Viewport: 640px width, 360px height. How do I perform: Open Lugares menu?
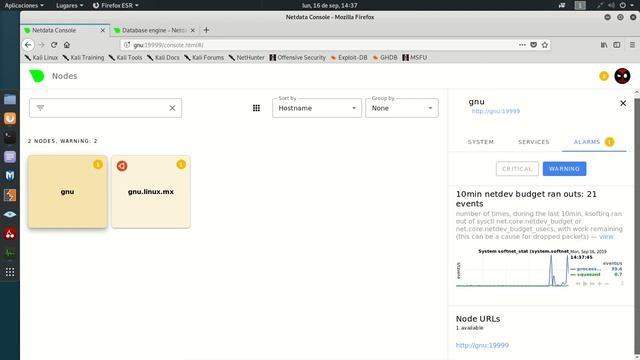tap(69, 5)
